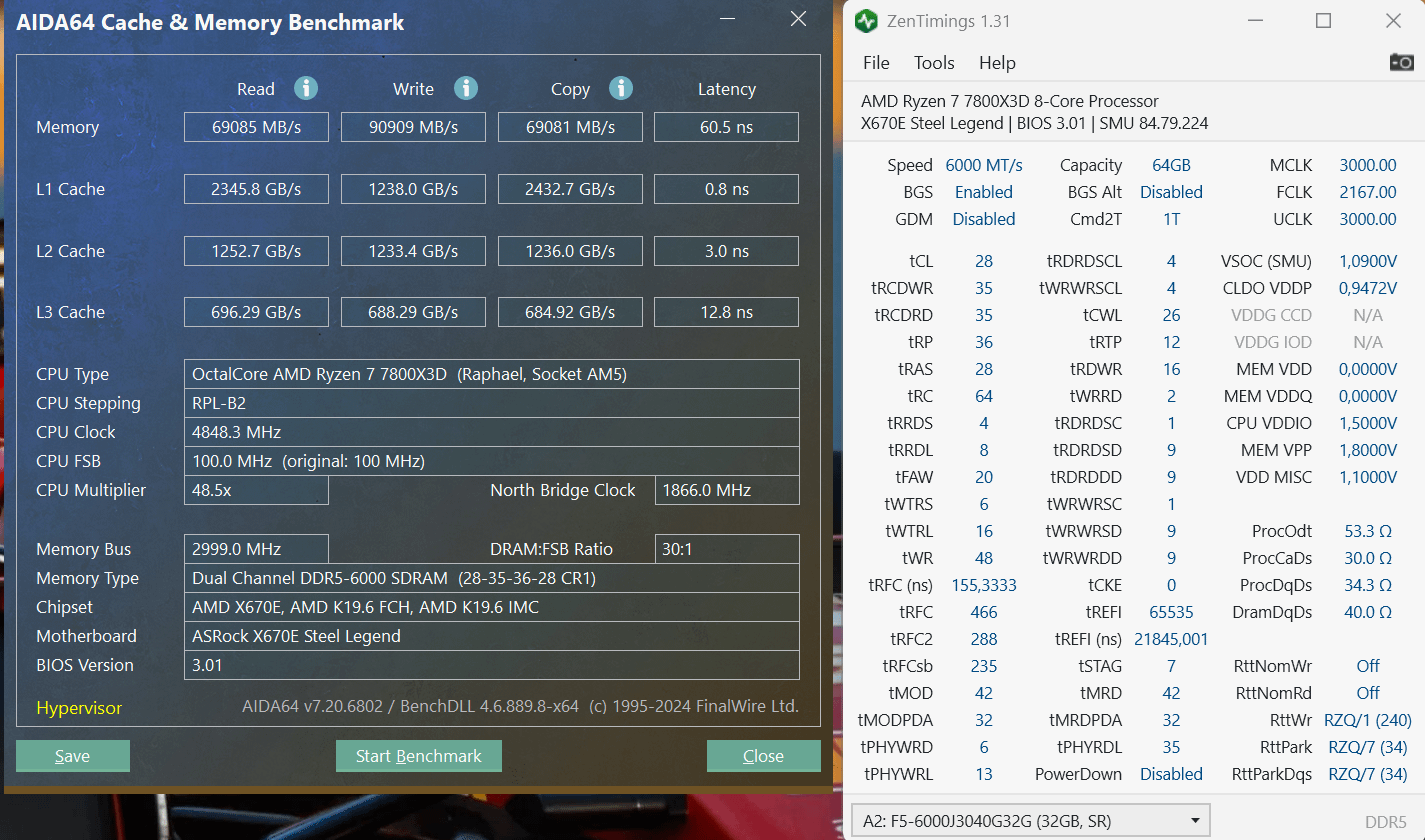Select L2 Cache Read value 1252.7 GB/s

tap(257, 251)
